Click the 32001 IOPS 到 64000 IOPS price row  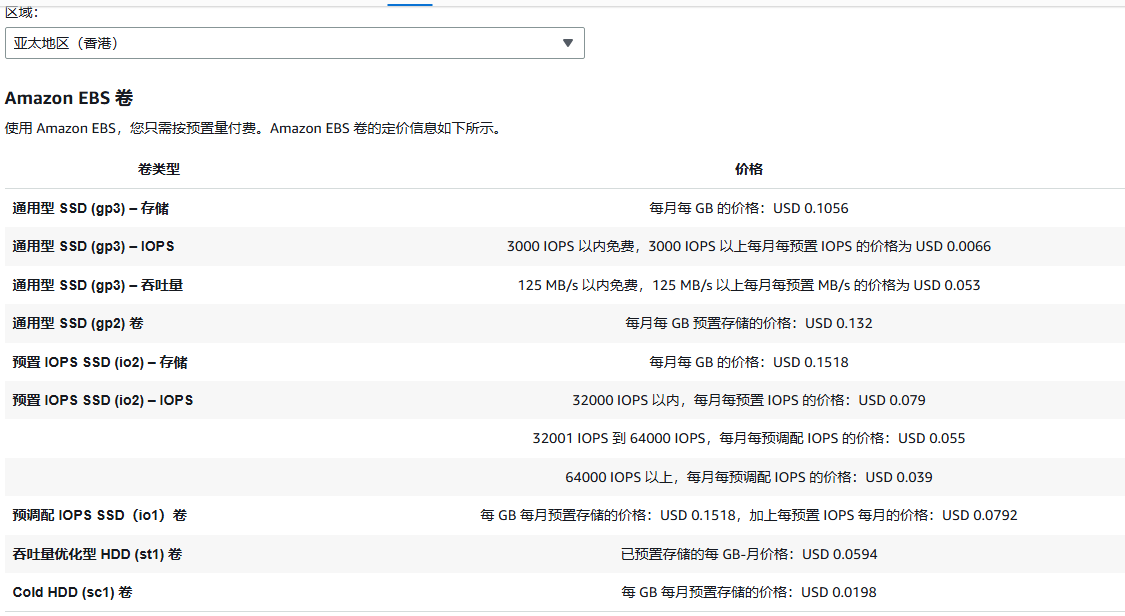(748, 438)
